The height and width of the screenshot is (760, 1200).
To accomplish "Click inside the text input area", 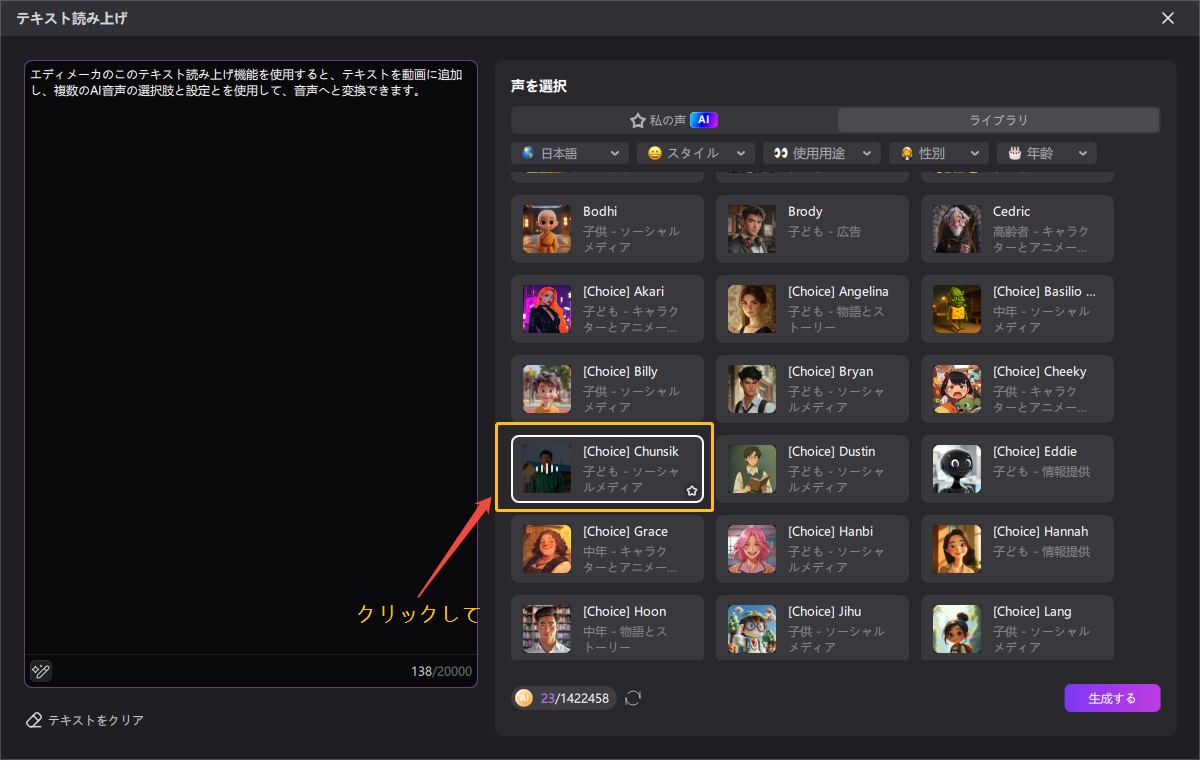I will (x=250, y=350).
